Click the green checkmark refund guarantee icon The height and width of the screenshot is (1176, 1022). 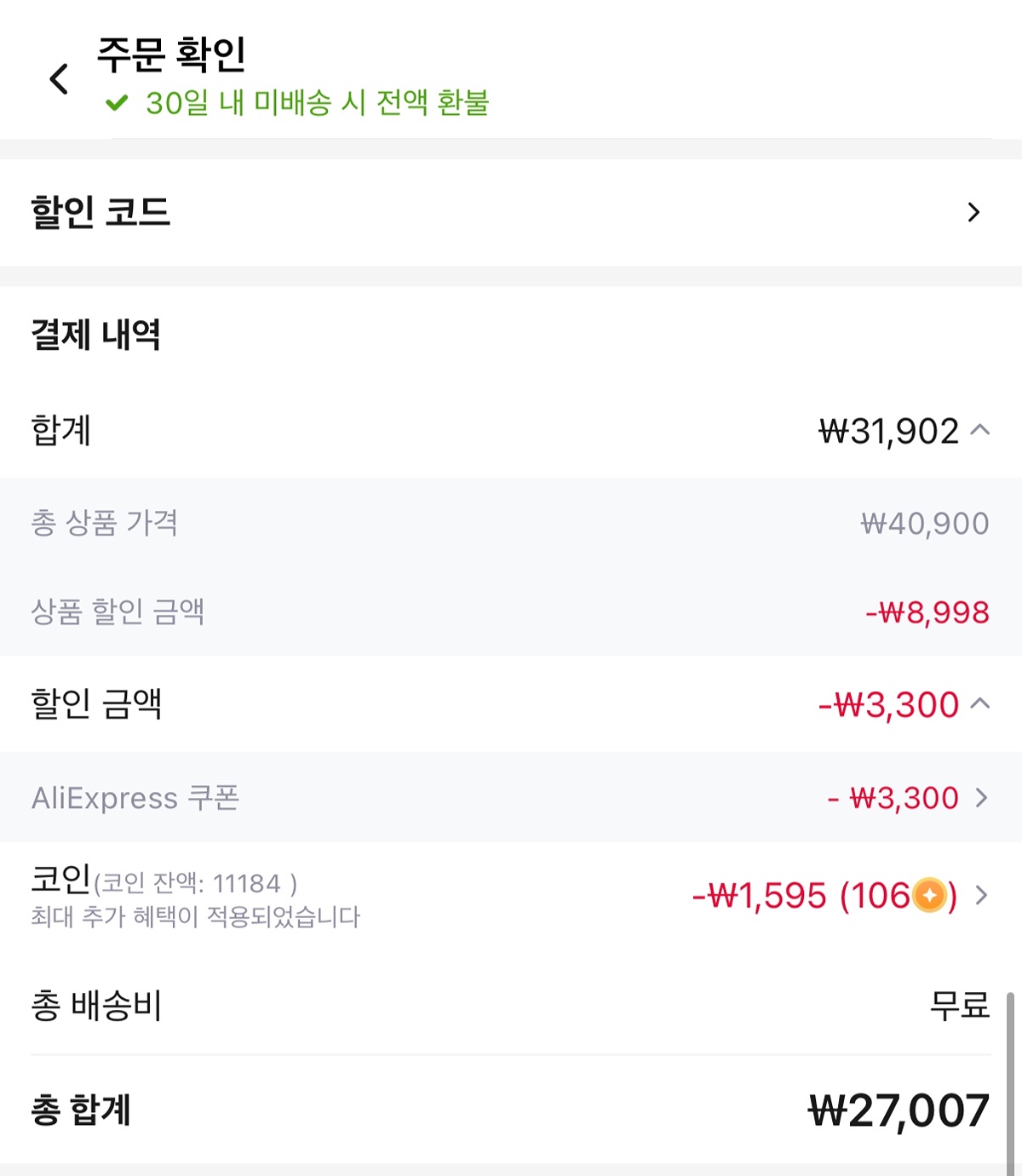[117, 103]
